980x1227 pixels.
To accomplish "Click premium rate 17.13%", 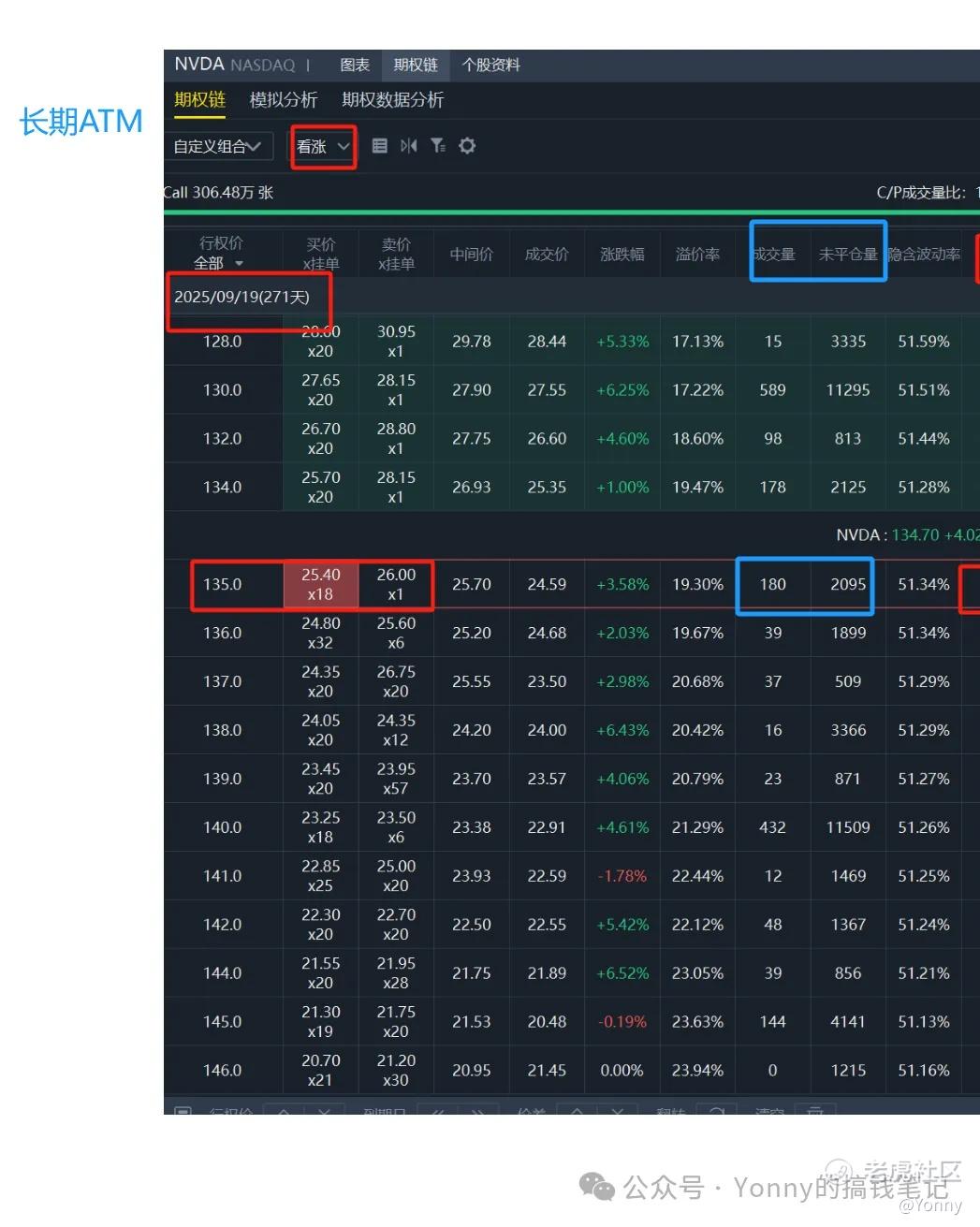I will [697, 342].
